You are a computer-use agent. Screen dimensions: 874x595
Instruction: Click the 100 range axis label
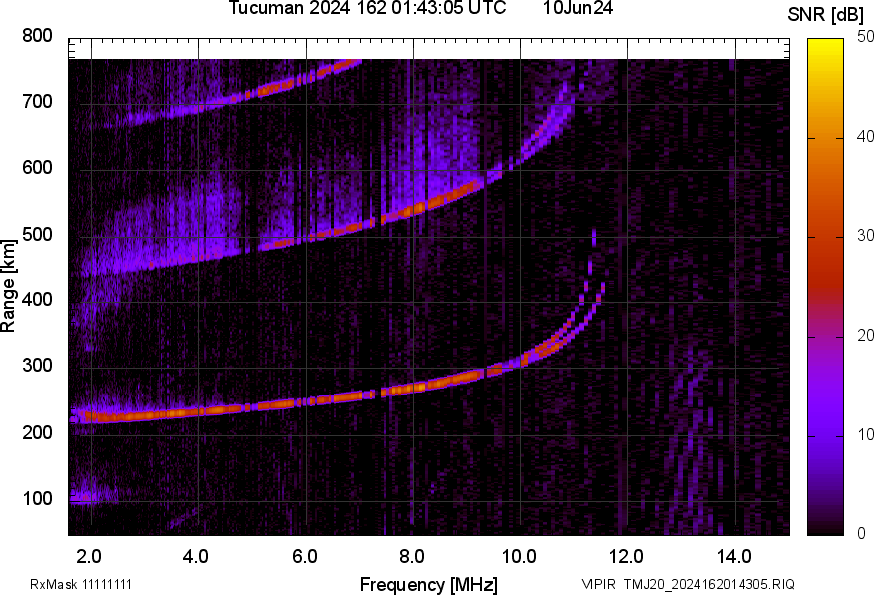click(x=37, y=498)
